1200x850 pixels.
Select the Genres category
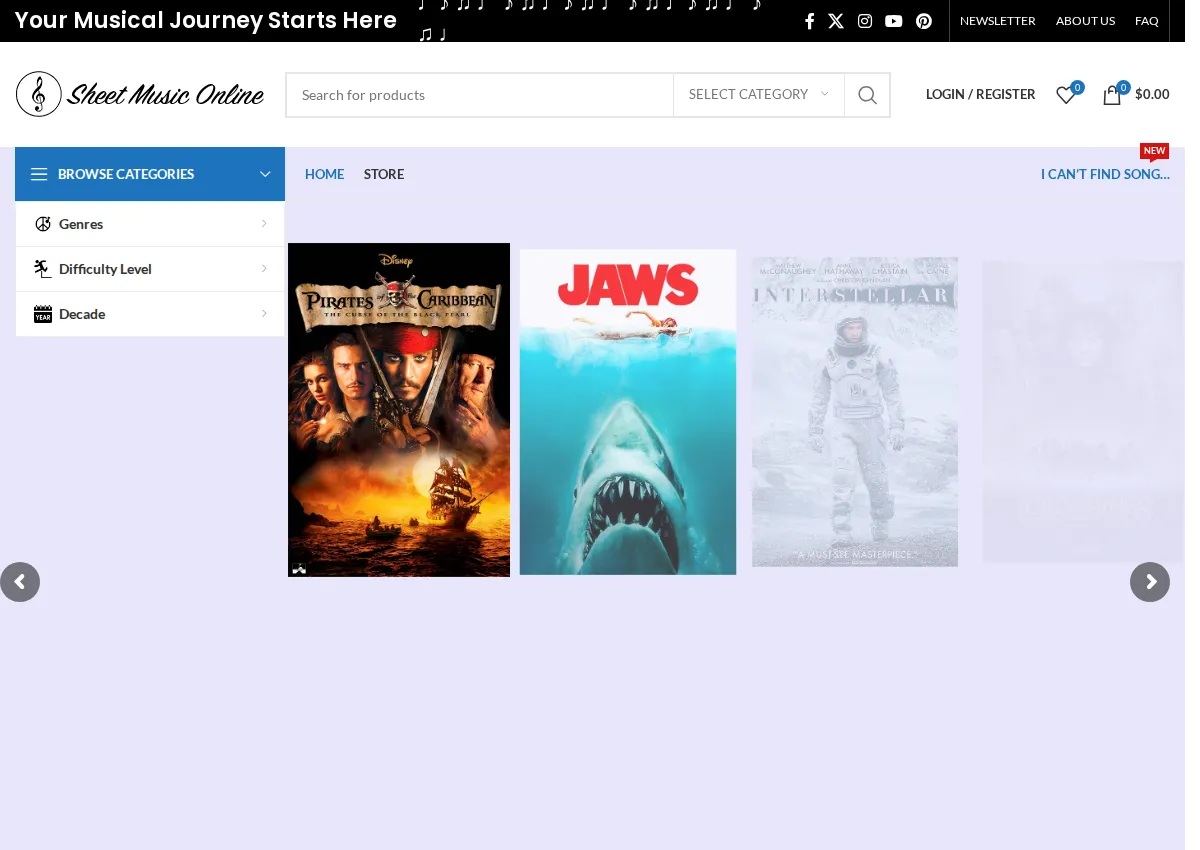150,224
